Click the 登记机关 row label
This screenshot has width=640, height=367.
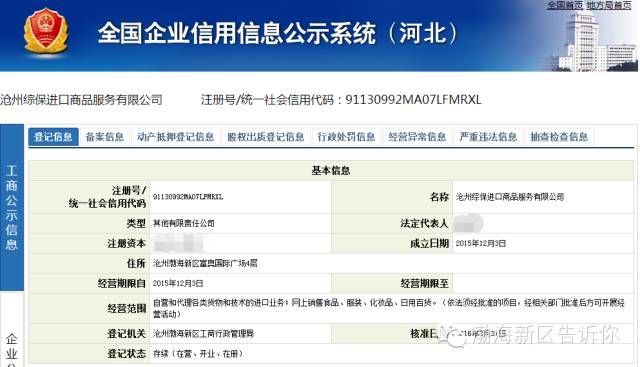[x=127, y=334]
